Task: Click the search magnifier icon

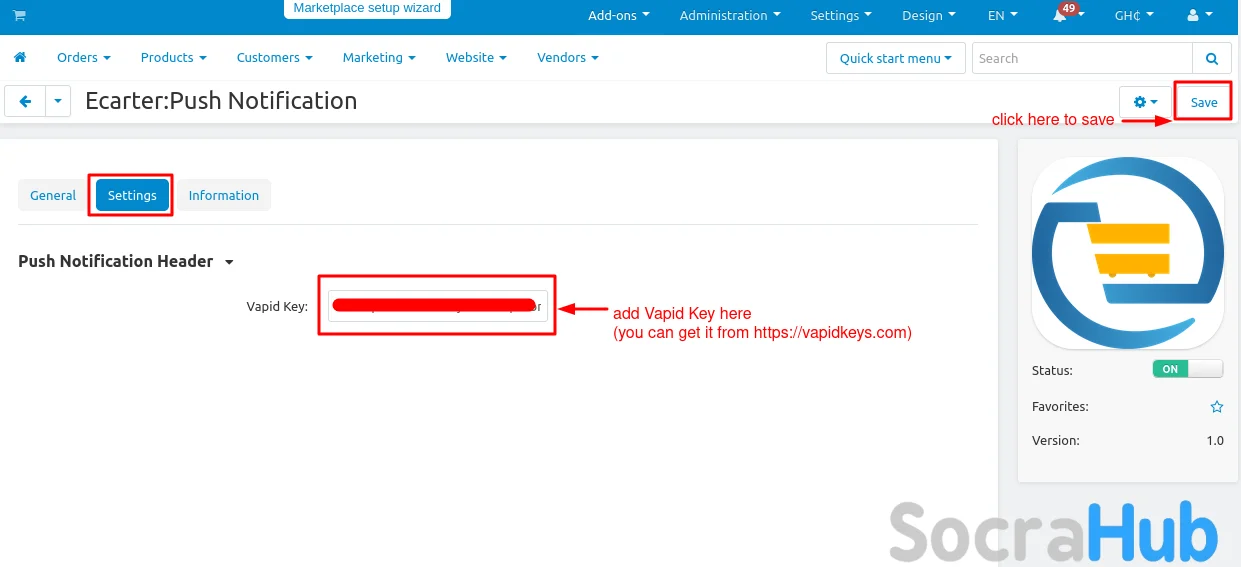Action: pos(1212,58)
